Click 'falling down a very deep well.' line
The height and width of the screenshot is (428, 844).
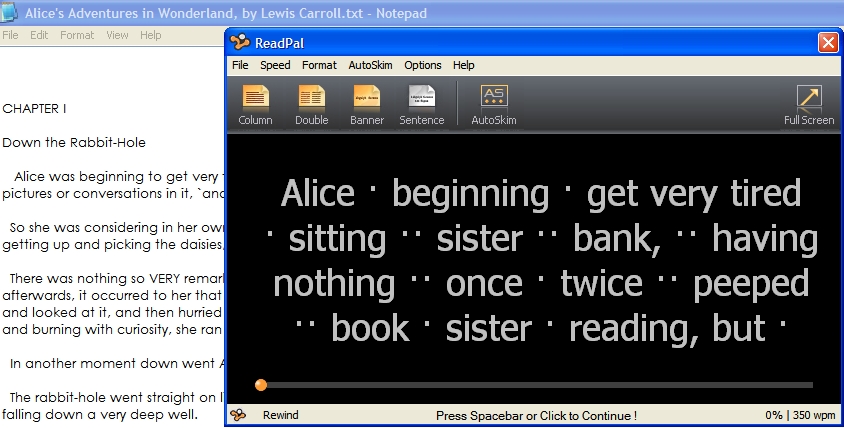click(100, 415)
